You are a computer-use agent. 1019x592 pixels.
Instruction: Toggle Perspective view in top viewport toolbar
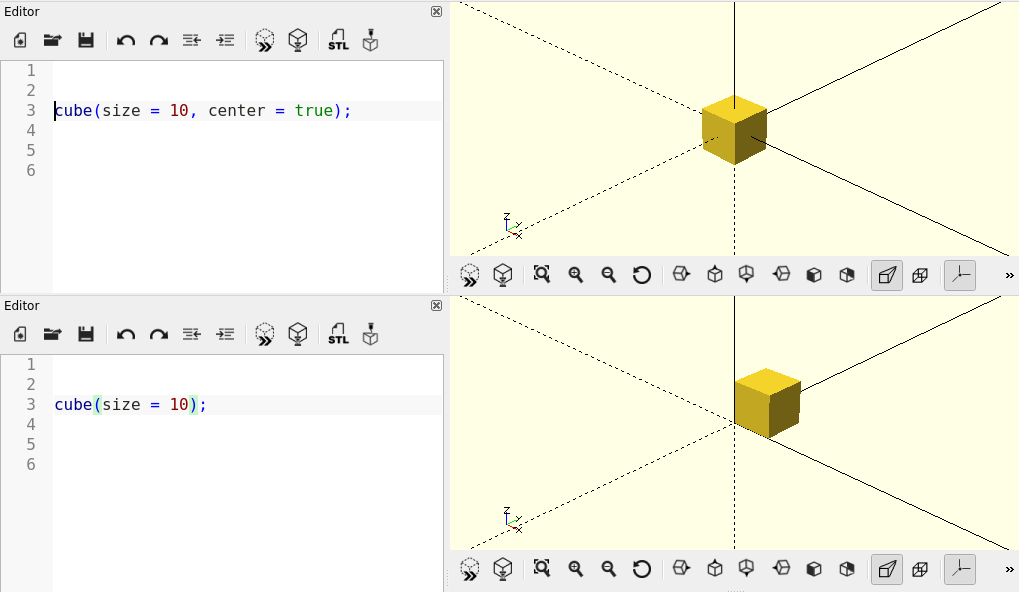[886, 275]
